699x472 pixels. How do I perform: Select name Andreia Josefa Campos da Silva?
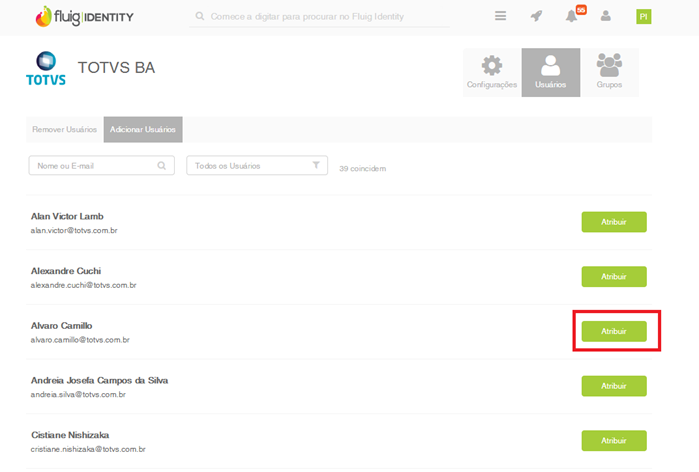(99, 381)
